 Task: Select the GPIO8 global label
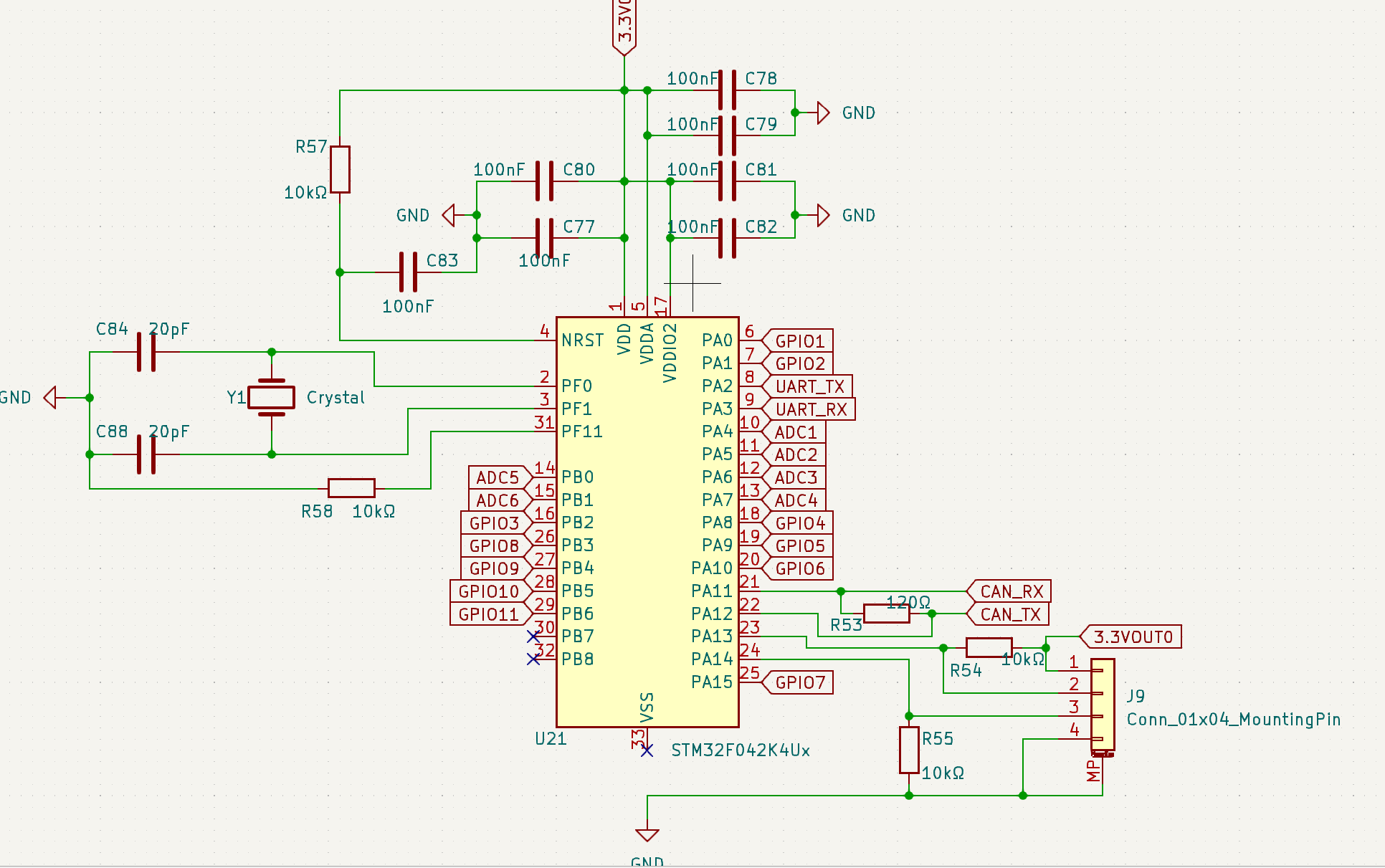coord(498,546)
